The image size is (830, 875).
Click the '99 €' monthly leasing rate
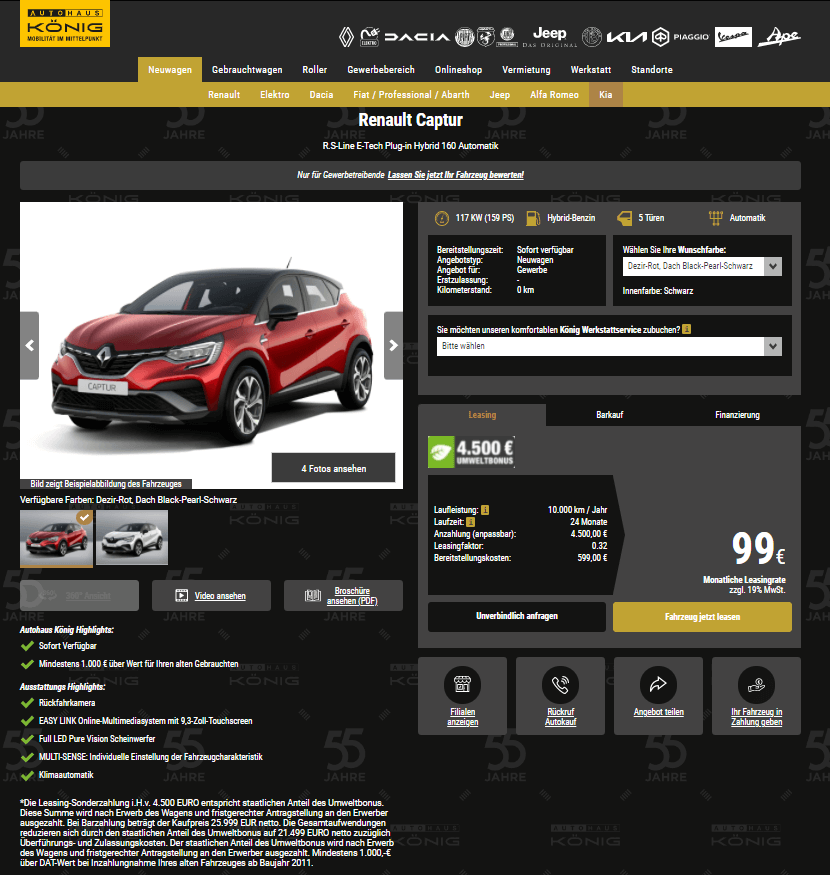tap(758, 549)
